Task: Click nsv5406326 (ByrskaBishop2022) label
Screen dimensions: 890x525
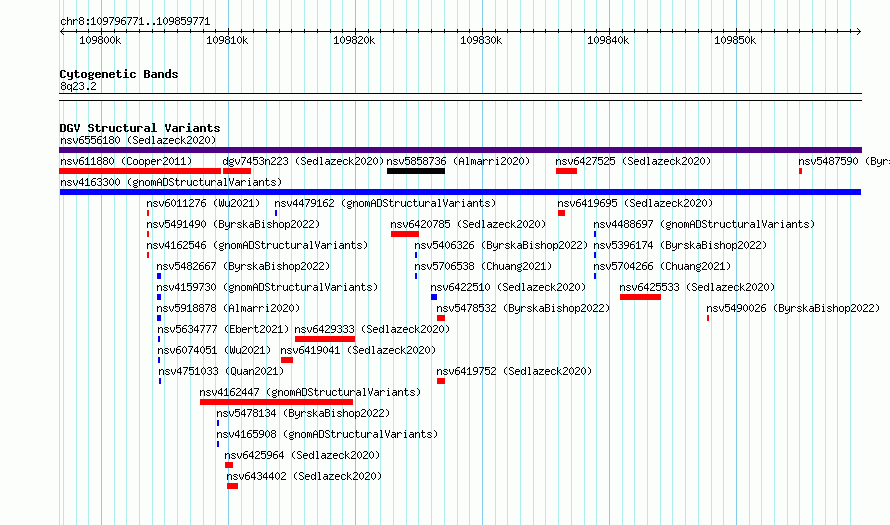Action: (501, 245)
